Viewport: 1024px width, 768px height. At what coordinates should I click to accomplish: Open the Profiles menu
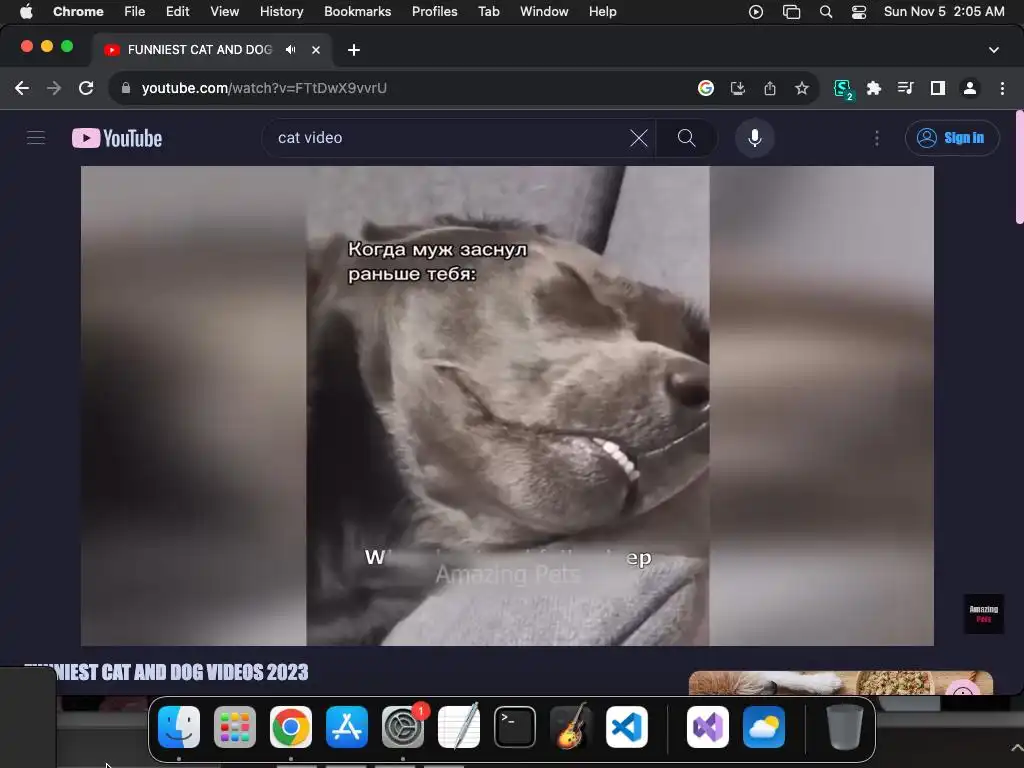click(x=434, y=12)
